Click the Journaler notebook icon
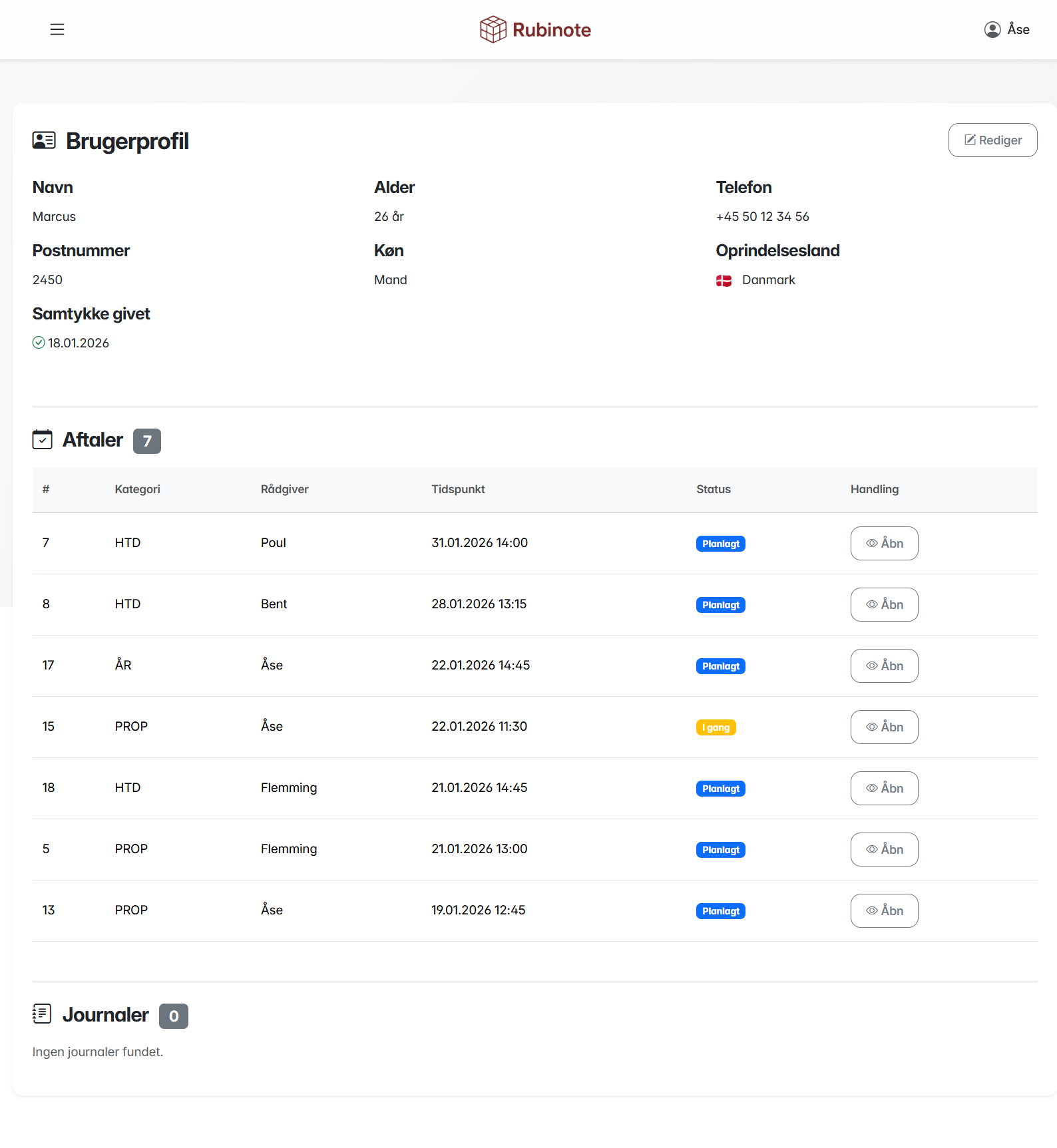The height and width of the screenshot is (1148, 1057). (42, 1014)
